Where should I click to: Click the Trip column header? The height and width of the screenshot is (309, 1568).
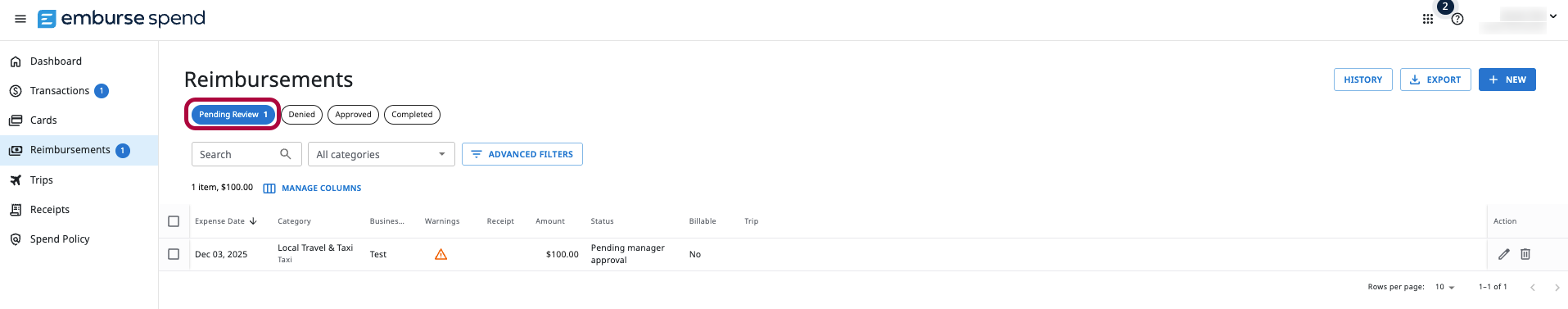pos(751,221)
